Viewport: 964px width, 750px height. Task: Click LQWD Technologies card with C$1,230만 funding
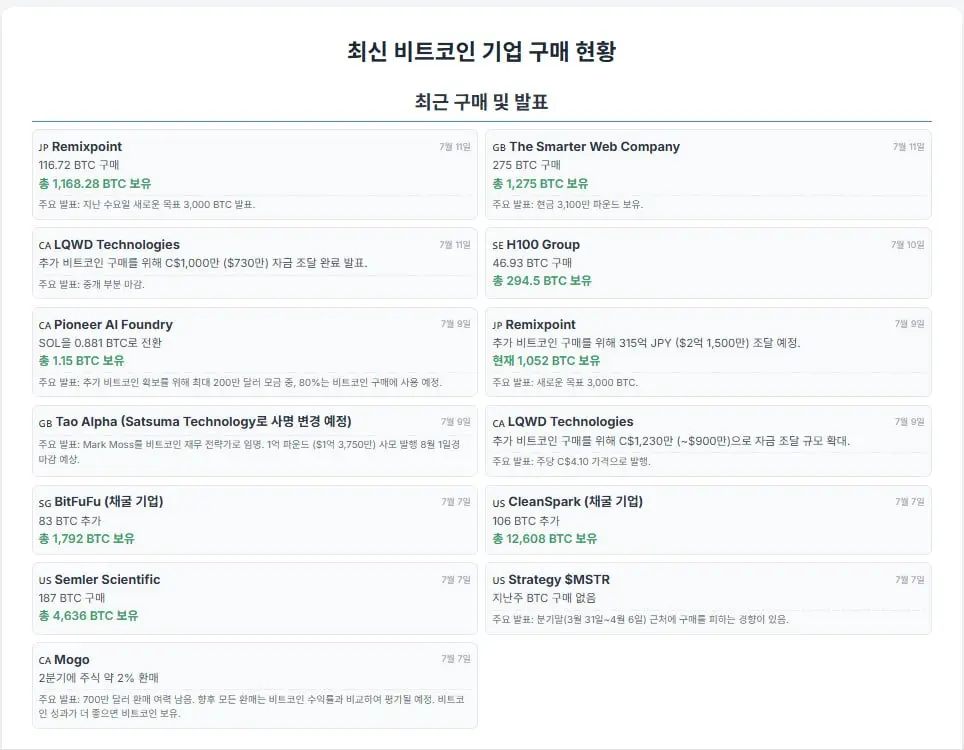pyautogui.click(x=708, y=441)
